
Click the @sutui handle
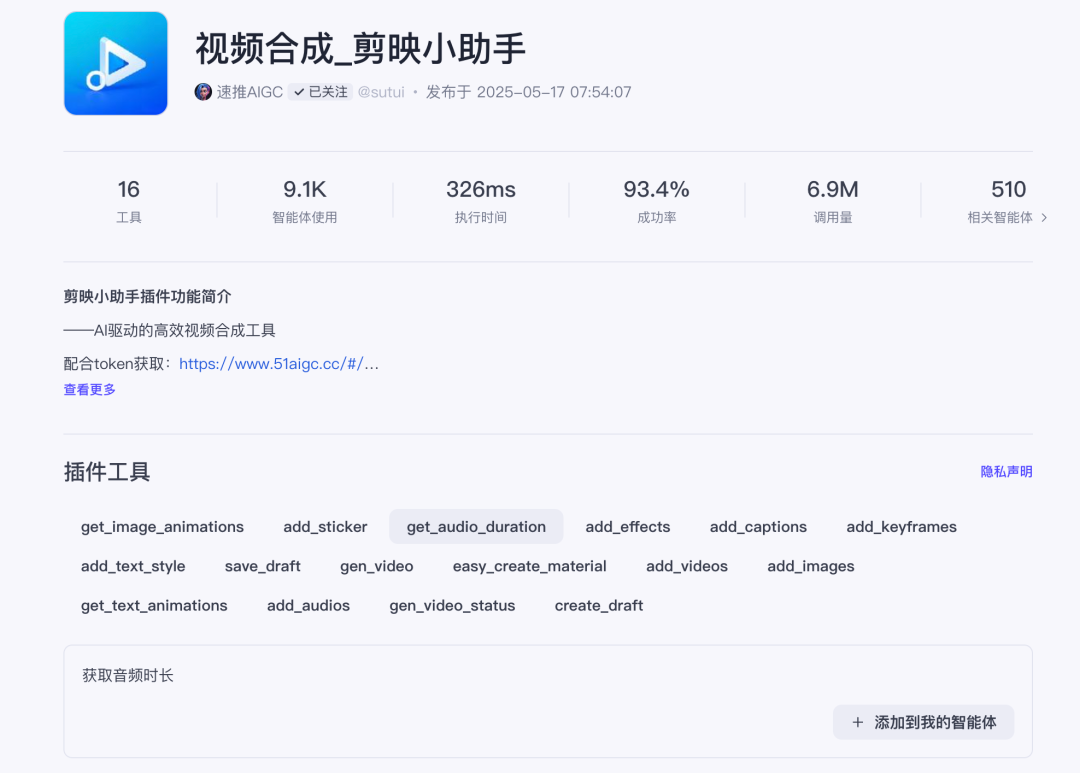tap(381, 92)
